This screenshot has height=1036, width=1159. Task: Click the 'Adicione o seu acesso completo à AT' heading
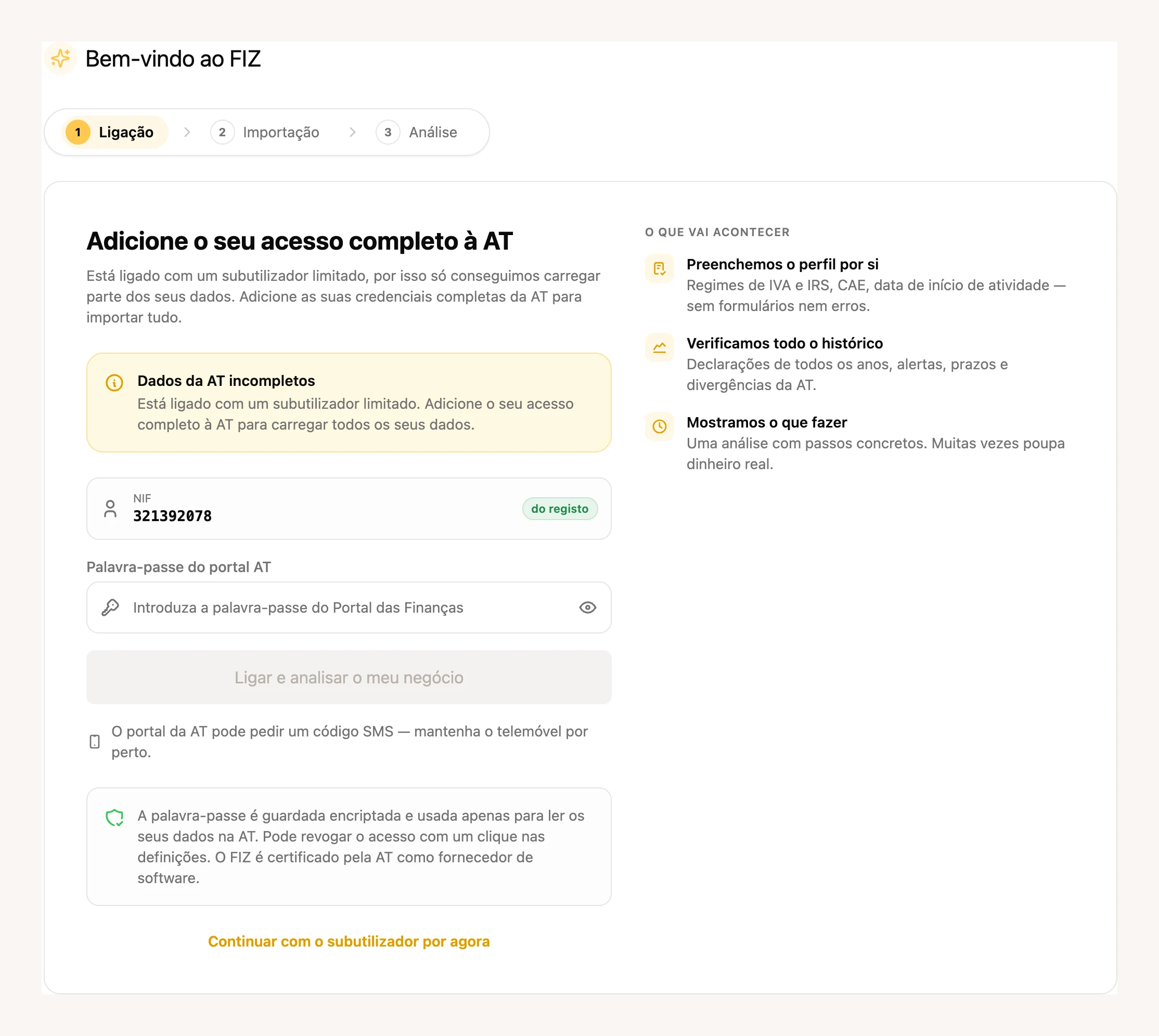point(300,241)
